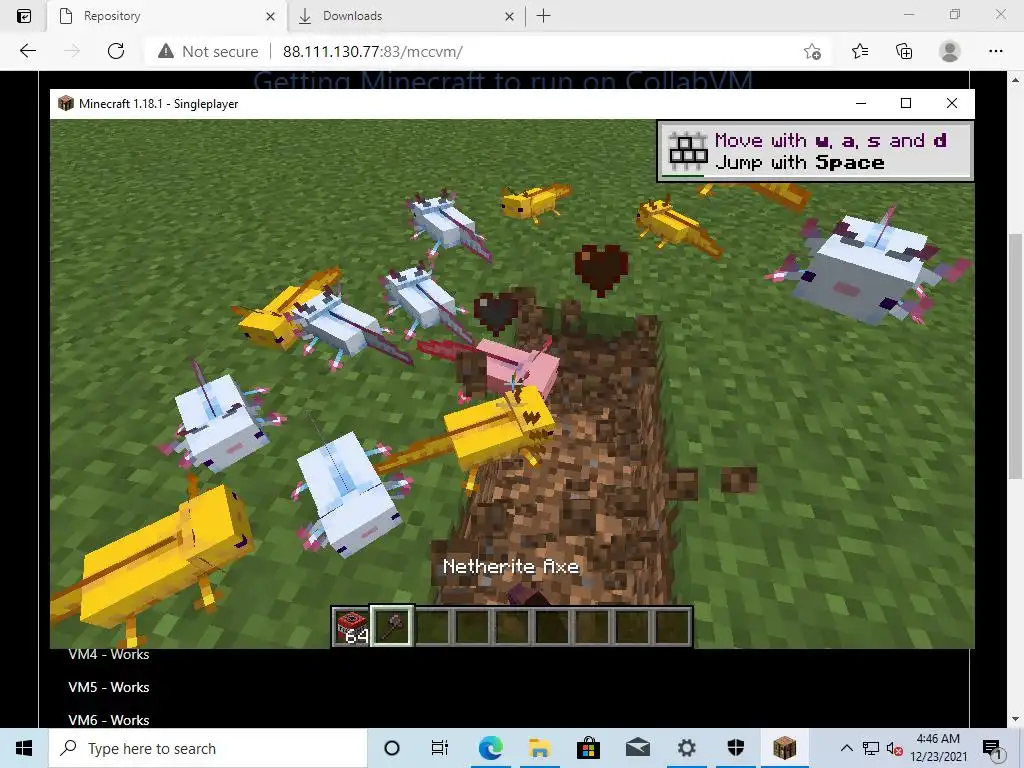Open the Collections panel
Image resolution: width=1024 pixels, height=768 pixels.
click(x=904, y=51)
